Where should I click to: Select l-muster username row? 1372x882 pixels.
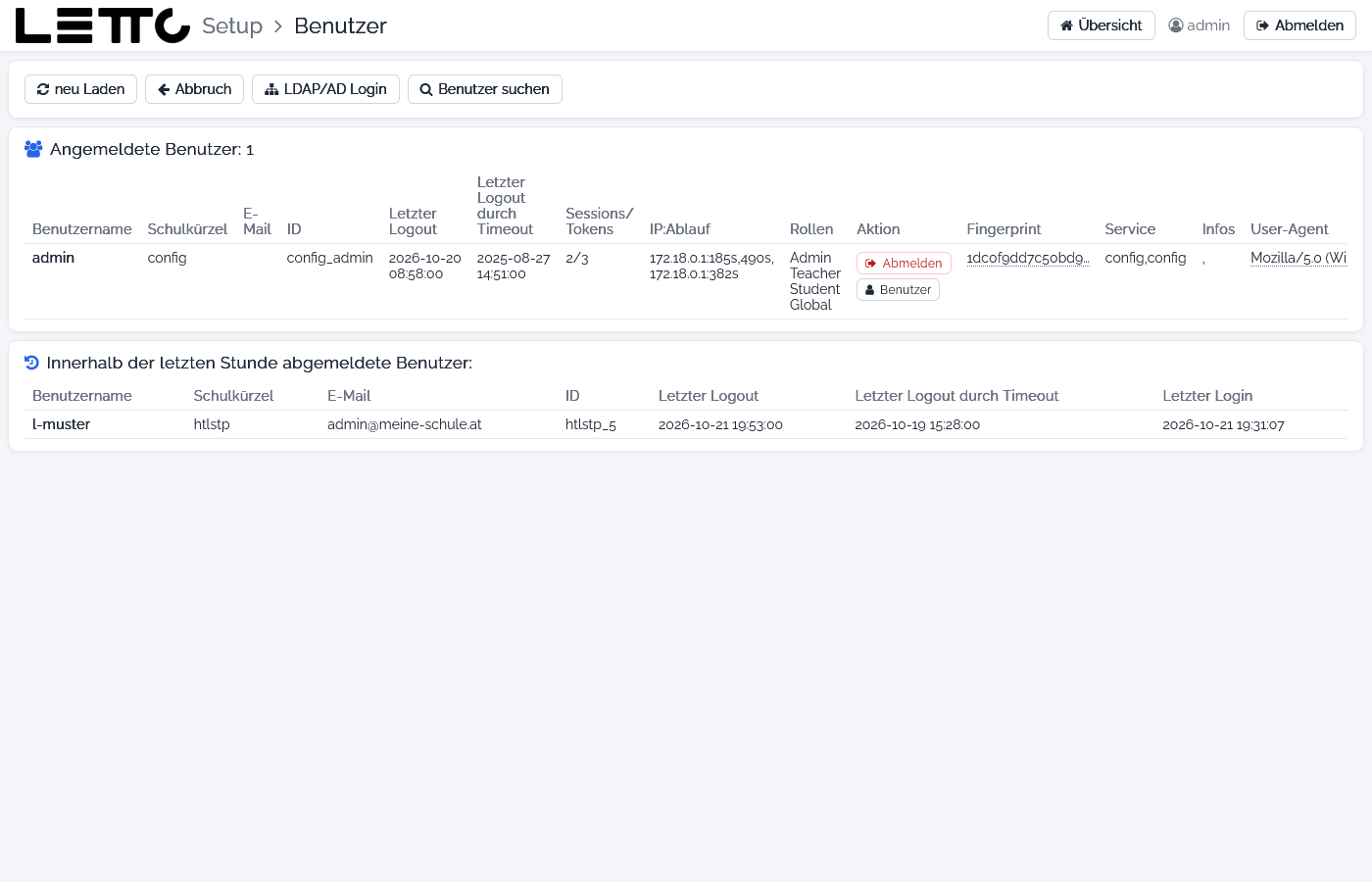tap(61, 424)
